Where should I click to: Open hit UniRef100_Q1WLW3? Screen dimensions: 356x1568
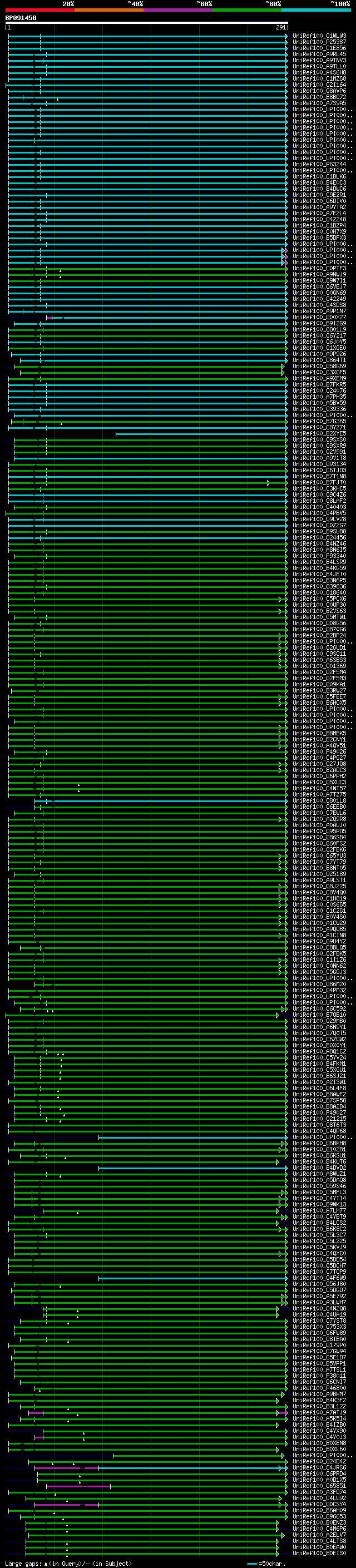coord(319,36)
